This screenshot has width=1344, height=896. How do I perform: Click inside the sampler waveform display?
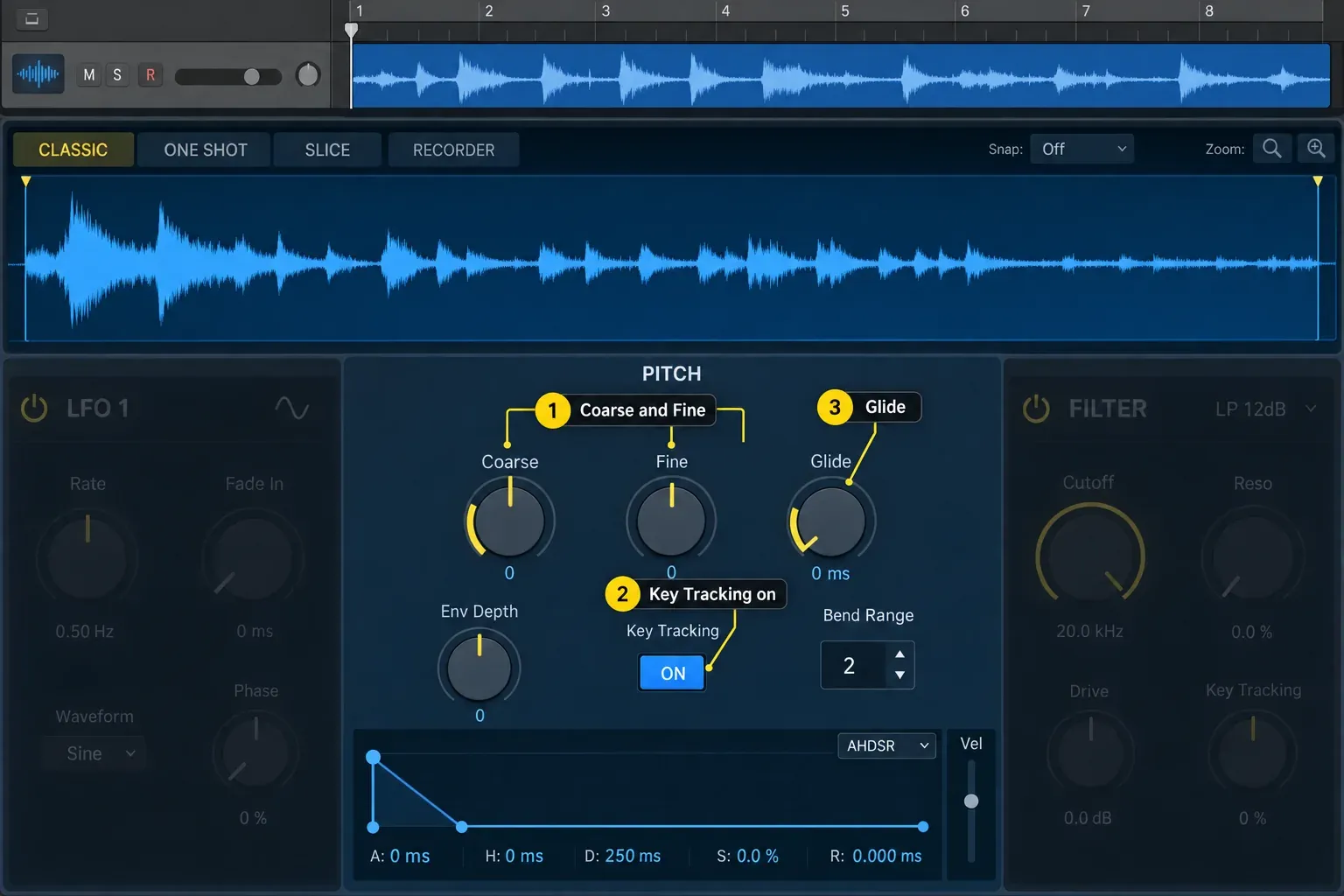[x=672, y=259]
